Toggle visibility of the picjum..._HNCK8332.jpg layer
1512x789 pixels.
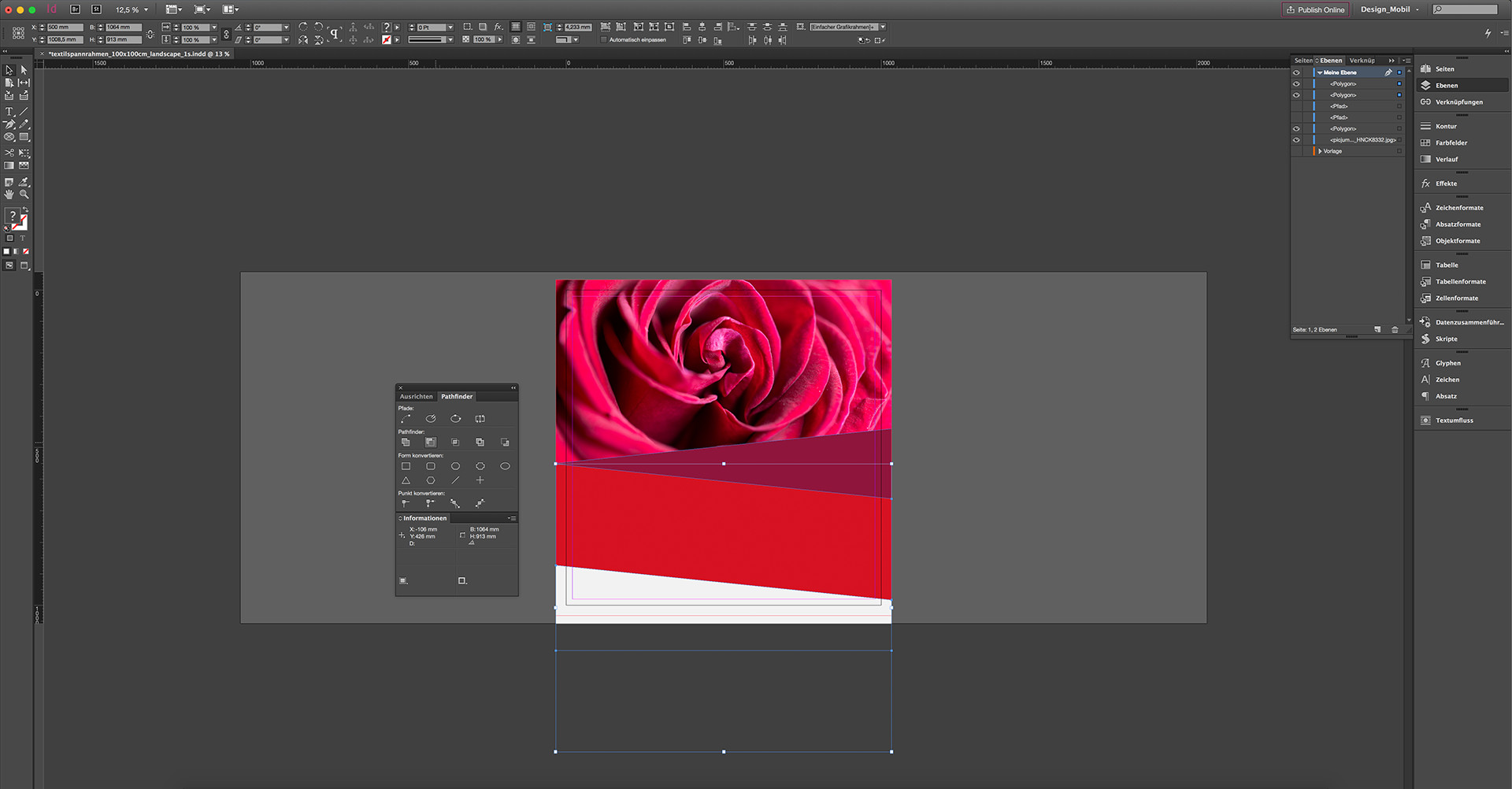click(x=1297, y=139)
